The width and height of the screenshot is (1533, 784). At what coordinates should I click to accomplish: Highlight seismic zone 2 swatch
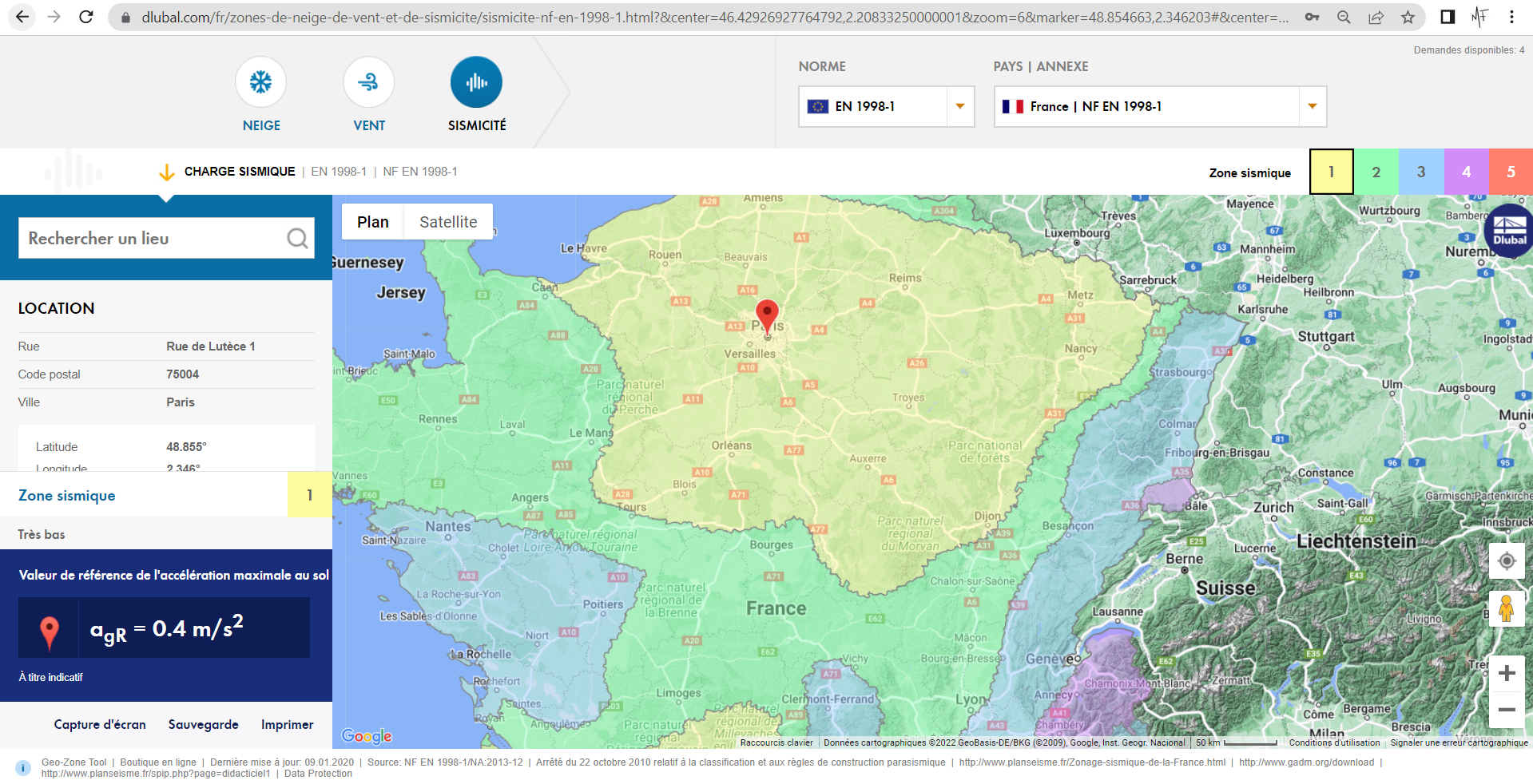(x=1376, y=171)
